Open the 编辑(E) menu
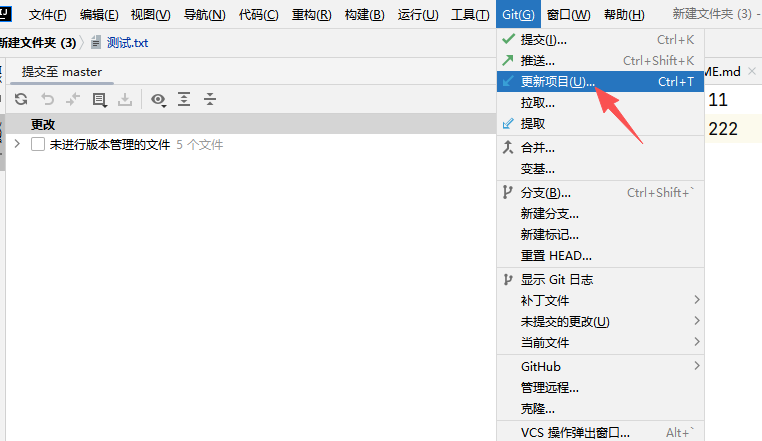Image resolution: width=762 pixels, height=441 pixels. tap(99, 15)
